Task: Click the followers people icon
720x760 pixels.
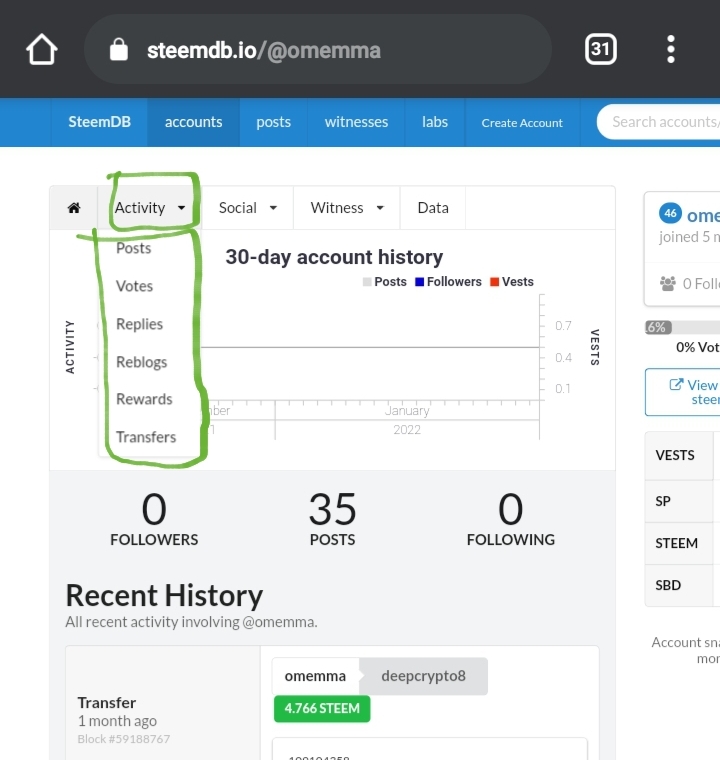Action: (x=668, y=284)
